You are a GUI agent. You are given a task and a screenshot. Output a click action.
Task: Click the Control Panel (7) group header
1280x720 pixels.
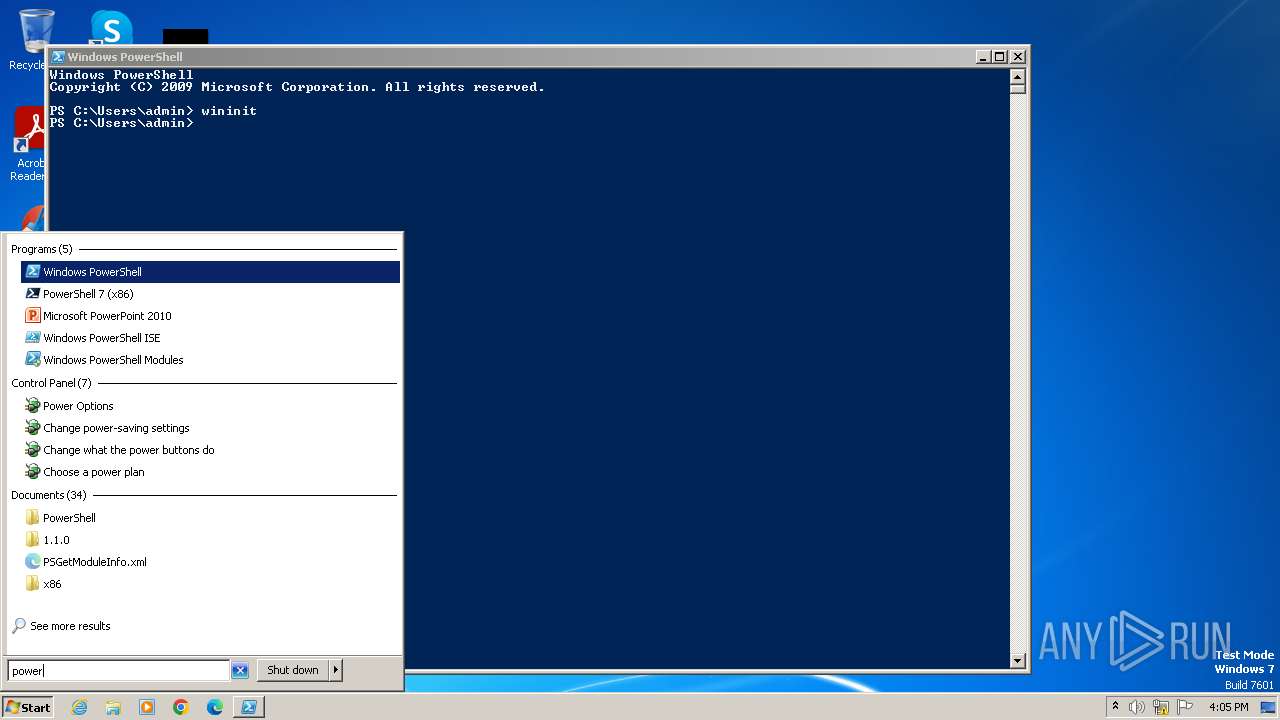[x=51, y=383]
